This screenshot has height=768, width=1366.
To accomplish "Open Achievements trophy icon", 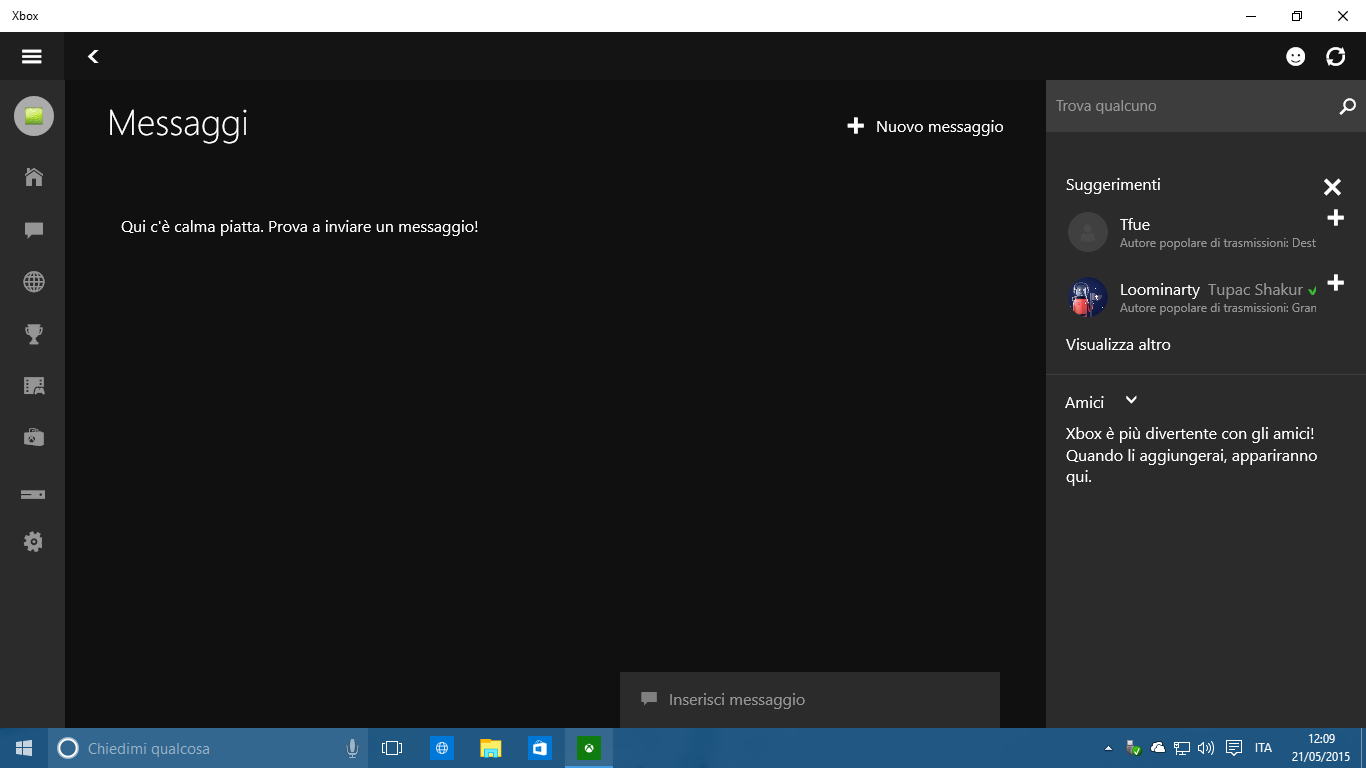I will pyautogui.click(x=34, y=334).
